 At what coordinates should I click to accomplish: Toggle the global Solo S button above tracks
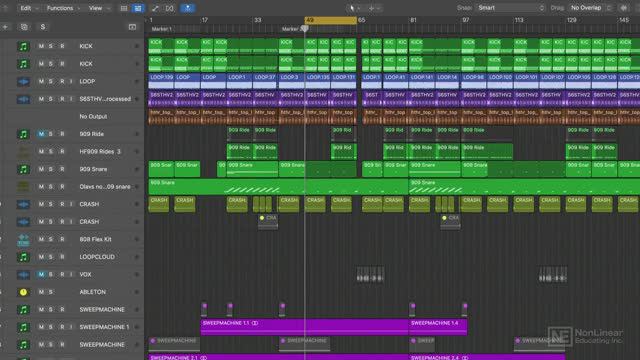click(x=42, y=27)
